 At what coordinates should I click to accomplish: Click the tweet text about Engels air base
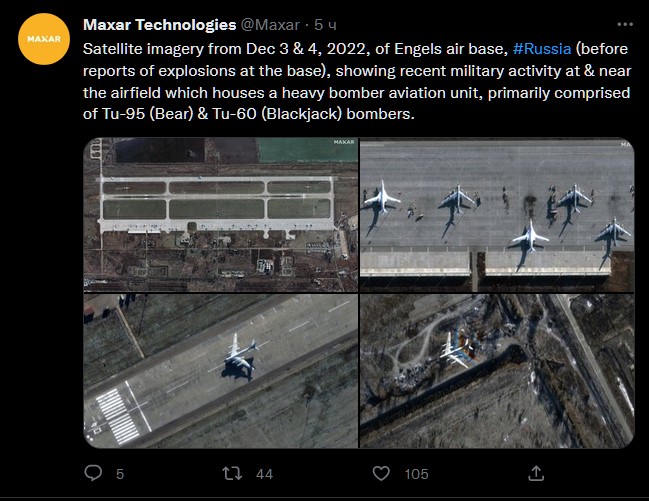pyautogui.click(x=357, y=81)
